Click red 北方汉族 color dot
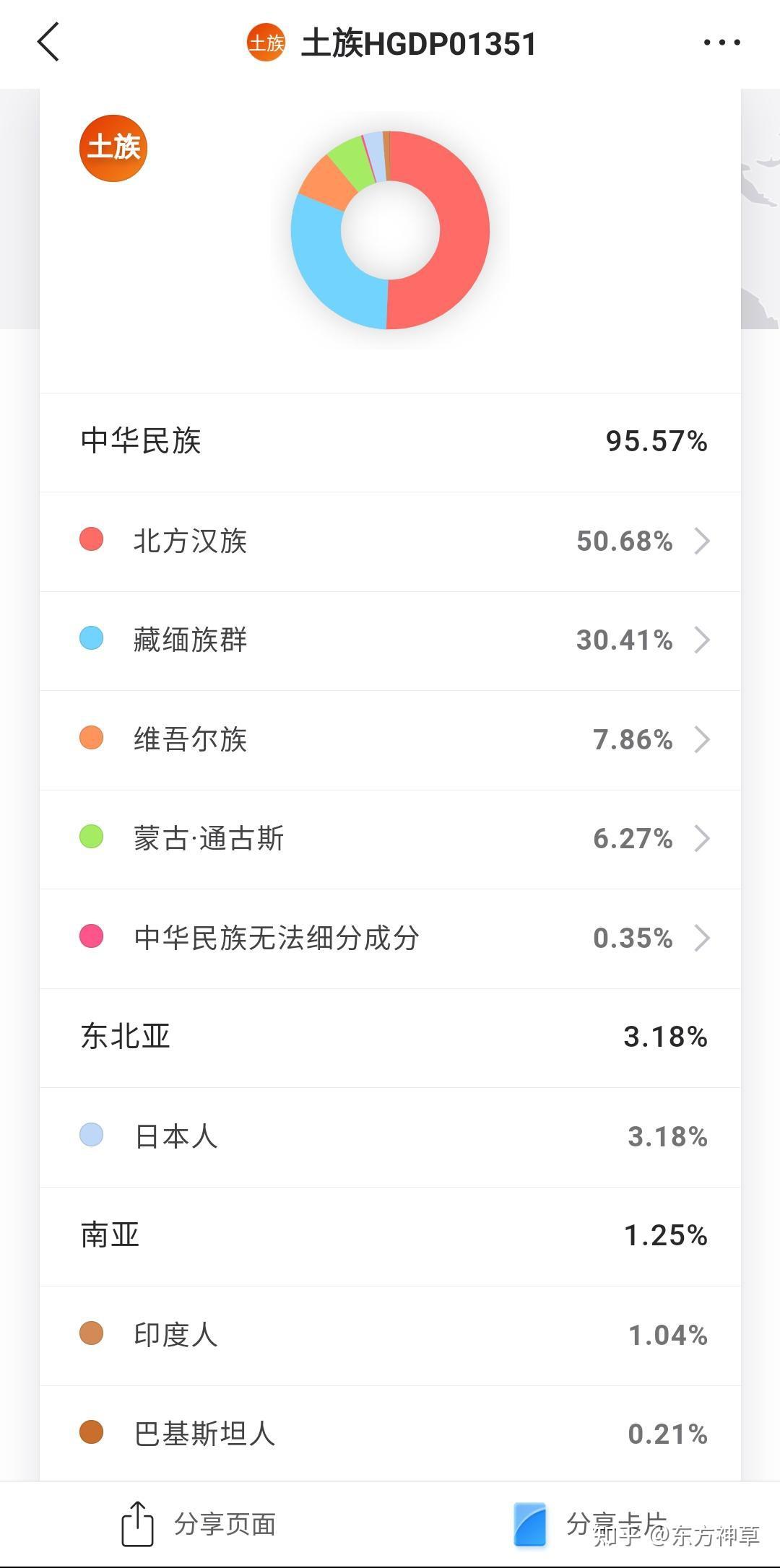The width and height of the screenshot is (780, 1568). click(x=92, y=539)
